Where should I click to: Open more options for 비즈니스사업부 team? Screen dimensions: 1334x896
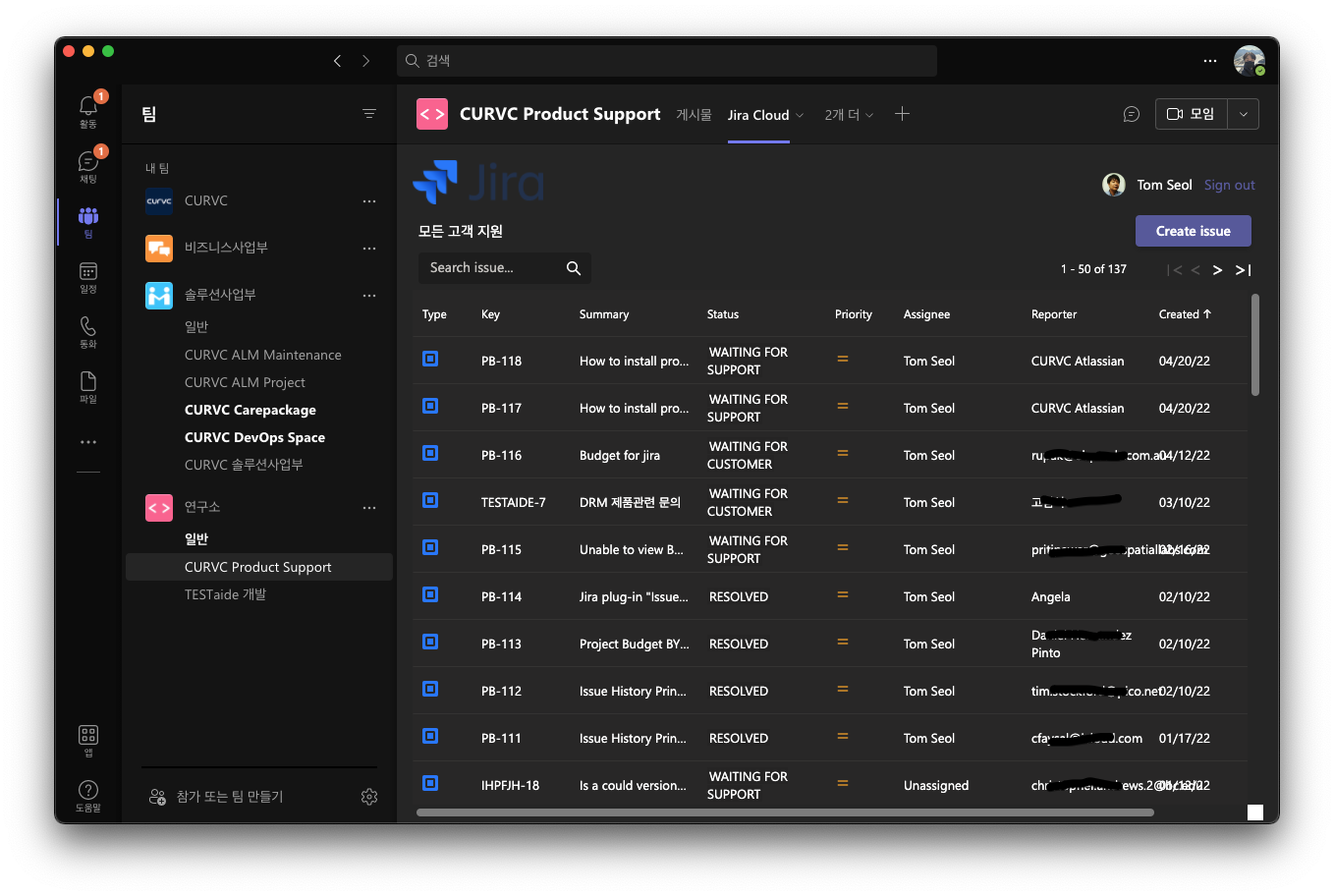click(369, 248)
